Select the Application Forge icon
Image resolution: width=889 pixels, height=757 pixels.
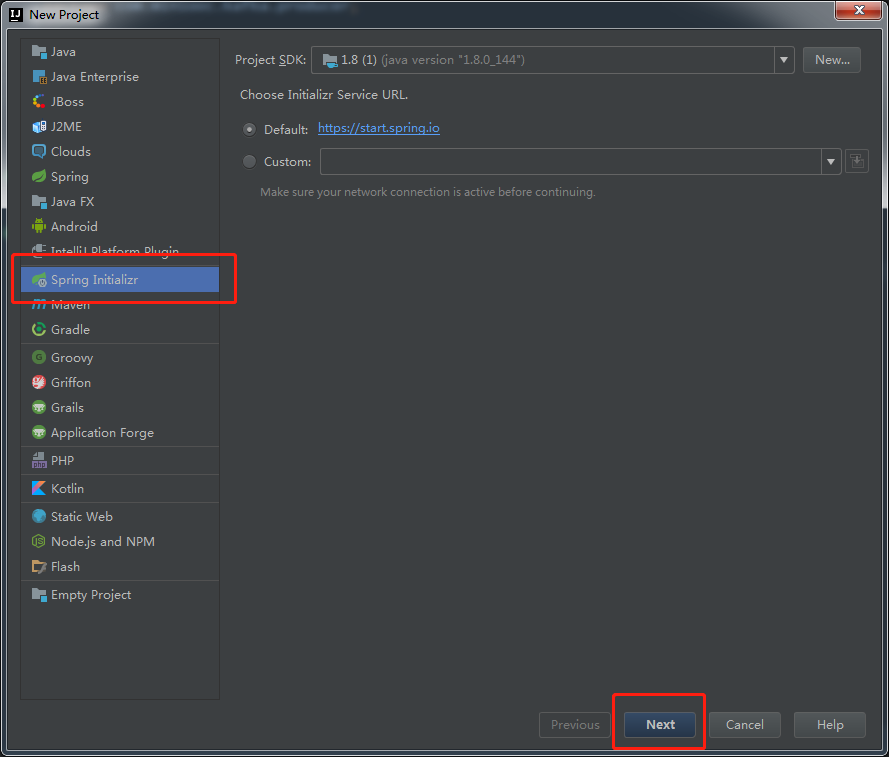pyautogui.click(x=39, y=432)
